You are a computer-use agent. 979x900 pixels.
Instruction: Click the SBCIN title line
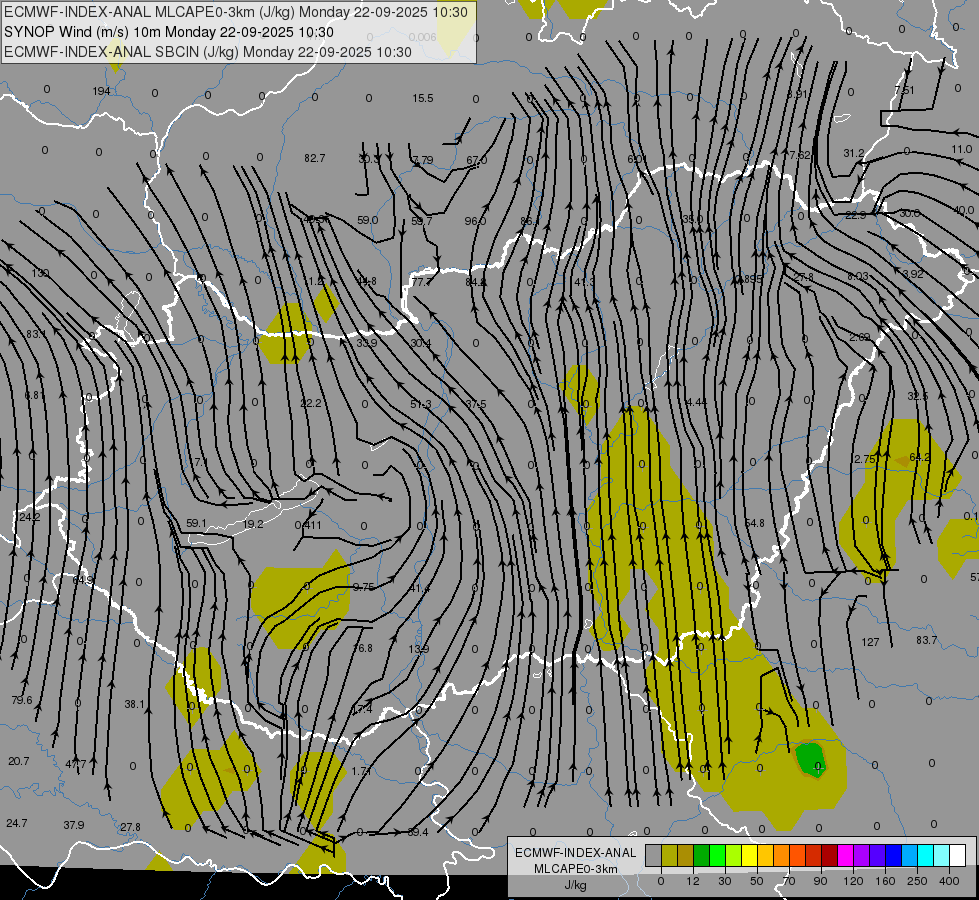click(208, 52)
